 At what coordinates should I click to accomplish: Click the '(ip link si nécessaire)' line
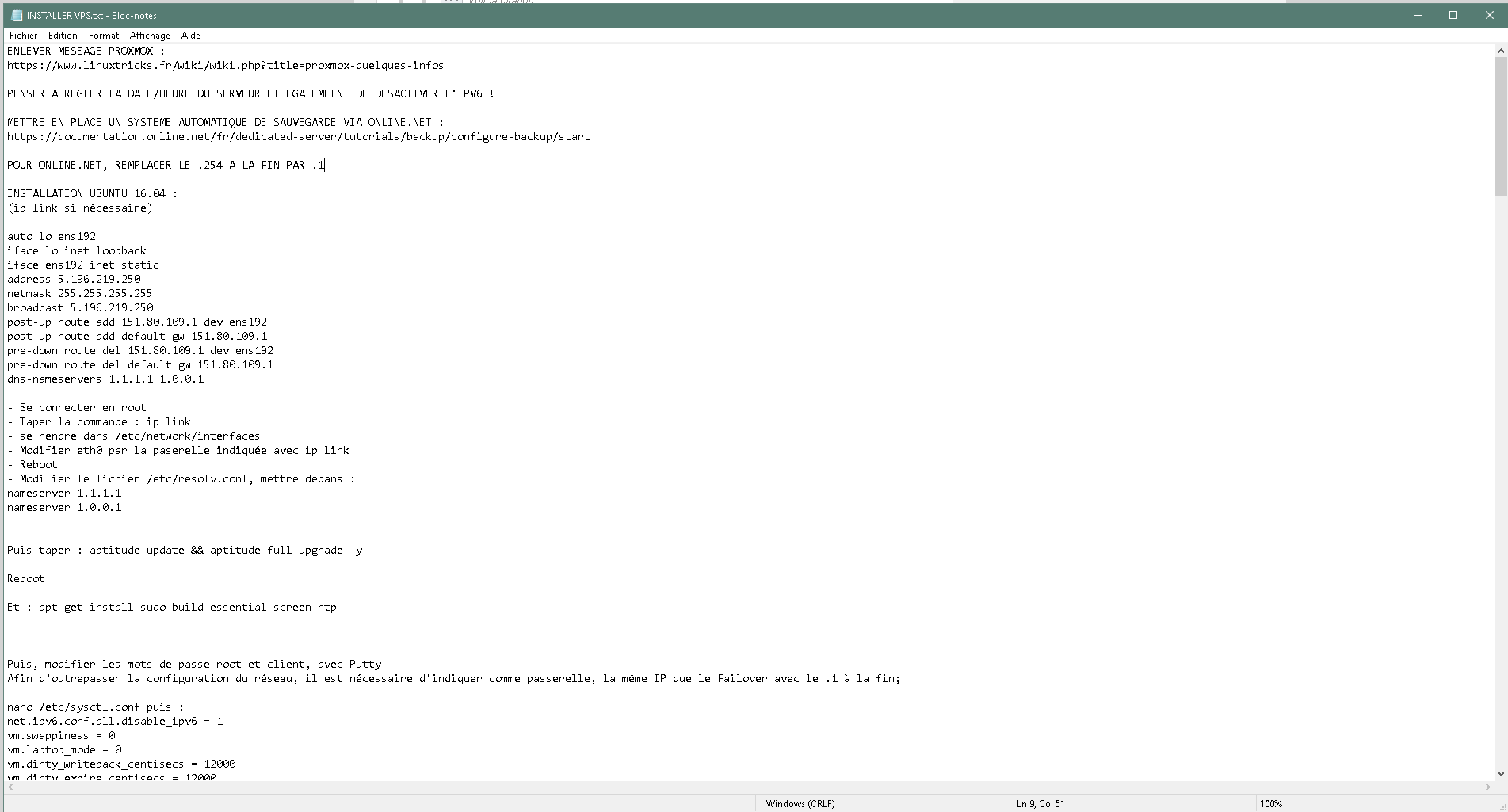click(x=79, y=208)
